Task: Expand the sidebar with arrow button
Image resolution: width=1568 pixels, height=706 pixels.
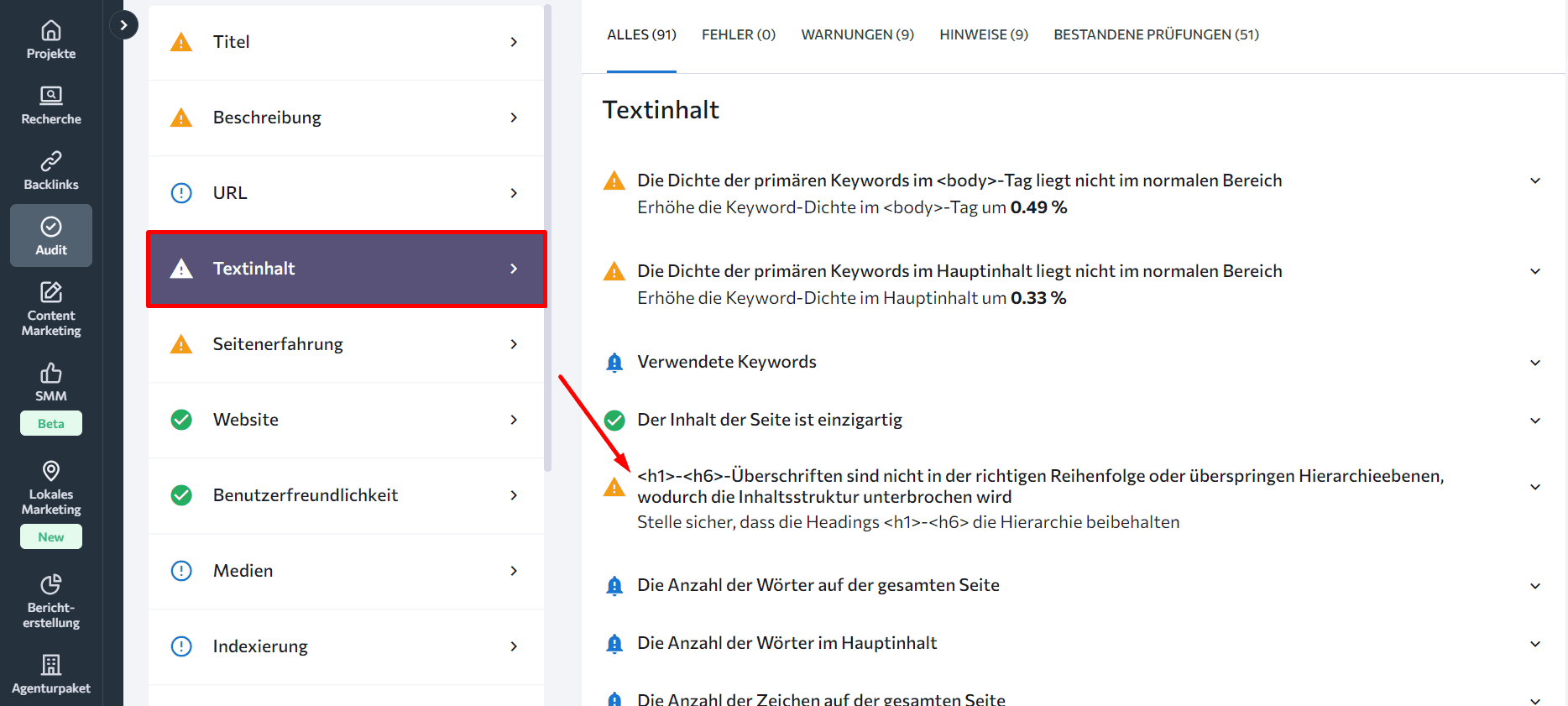Action: coord(123,25)
